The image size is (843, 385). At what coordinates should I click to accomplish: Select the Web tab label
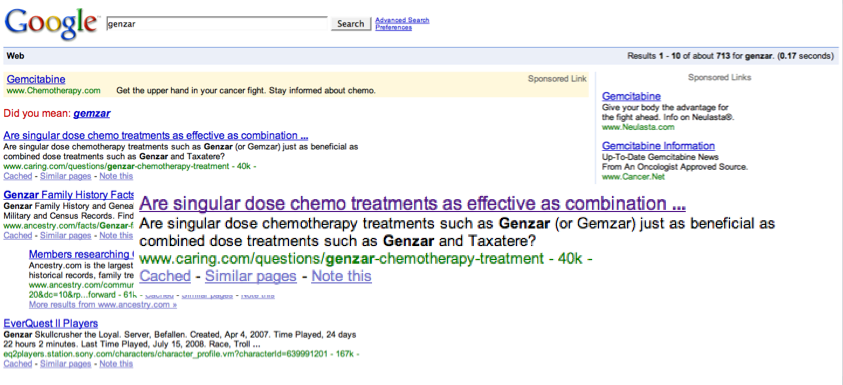coord(15,56)
